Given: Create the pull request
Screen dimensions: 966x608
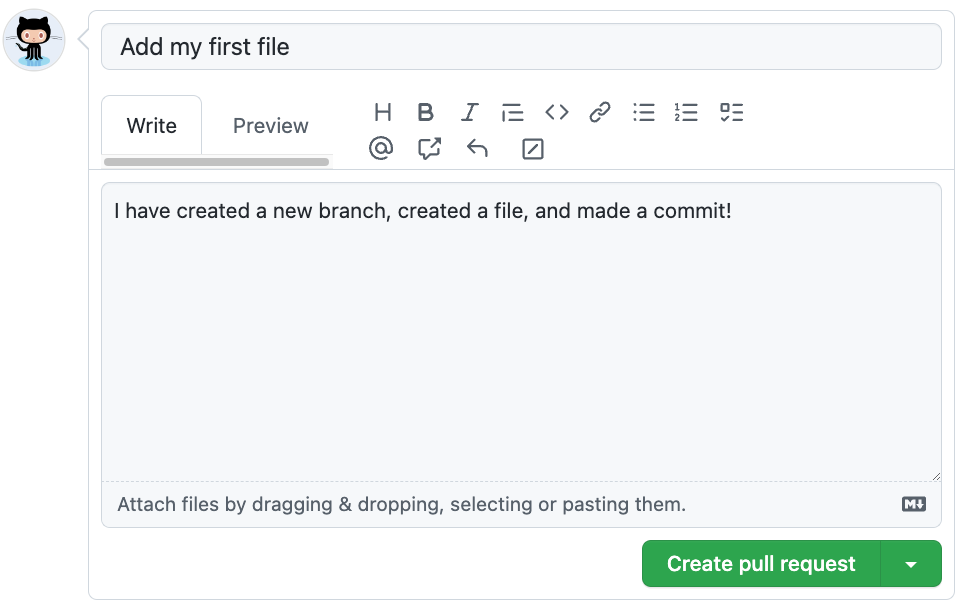Looking at the screenshot, I should coord(760,563).
